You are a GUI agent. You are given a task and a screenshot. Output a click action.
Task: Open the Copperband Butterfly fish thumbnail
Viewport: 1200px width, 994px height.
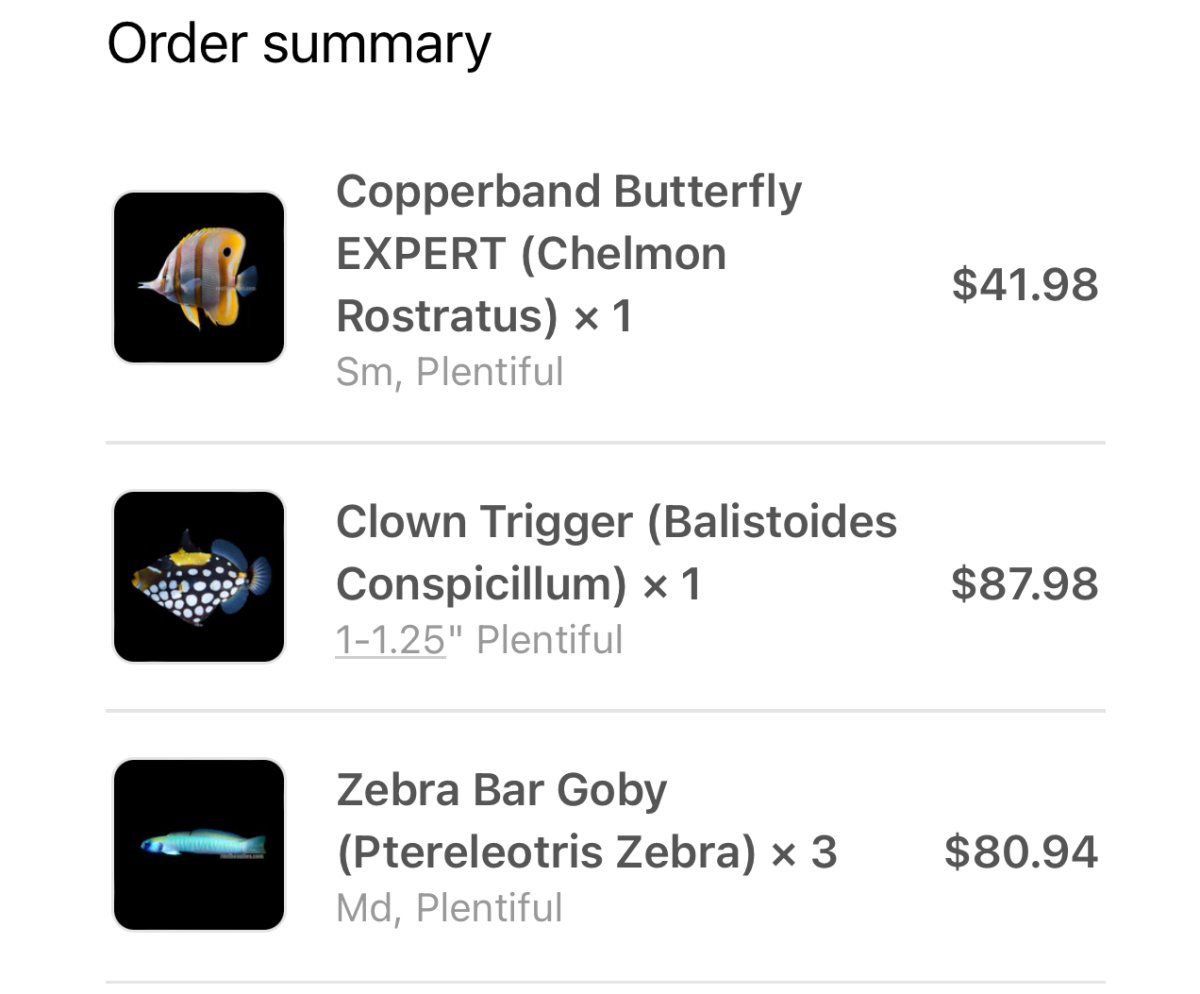point(199,277)
